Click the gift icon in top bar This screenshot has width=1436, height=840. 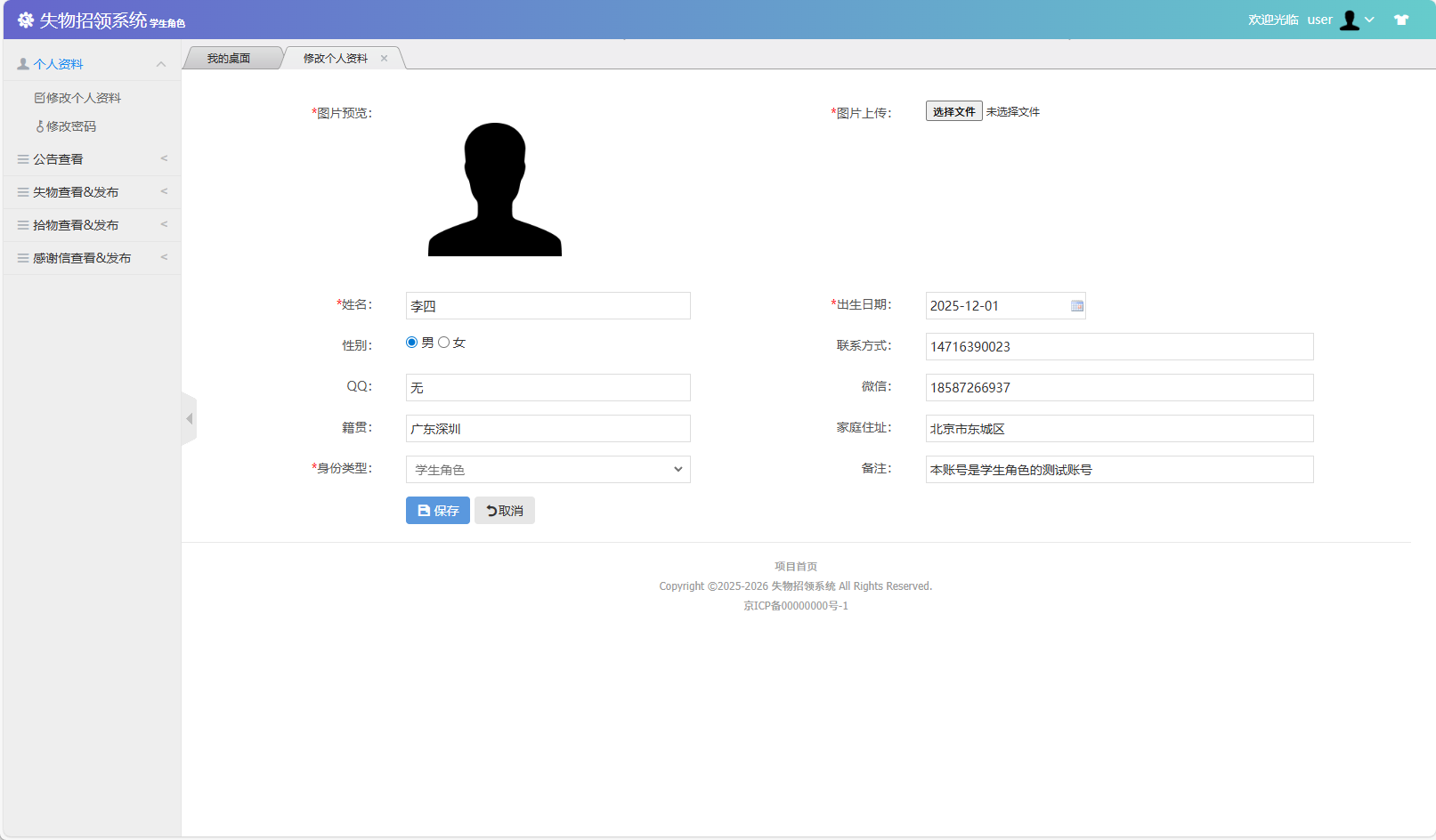point(1401,19)
